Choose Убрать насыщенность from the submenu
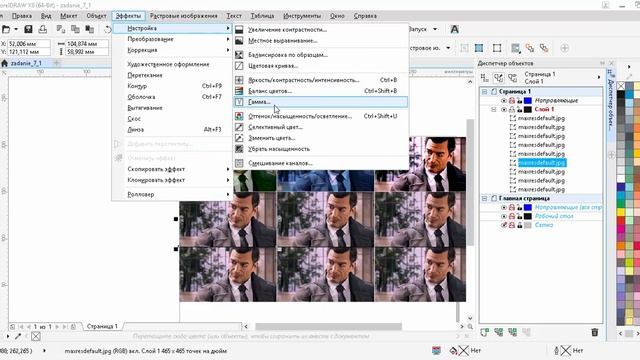The image size is (640, 360). pyautogui.click(x=321, y=149)
